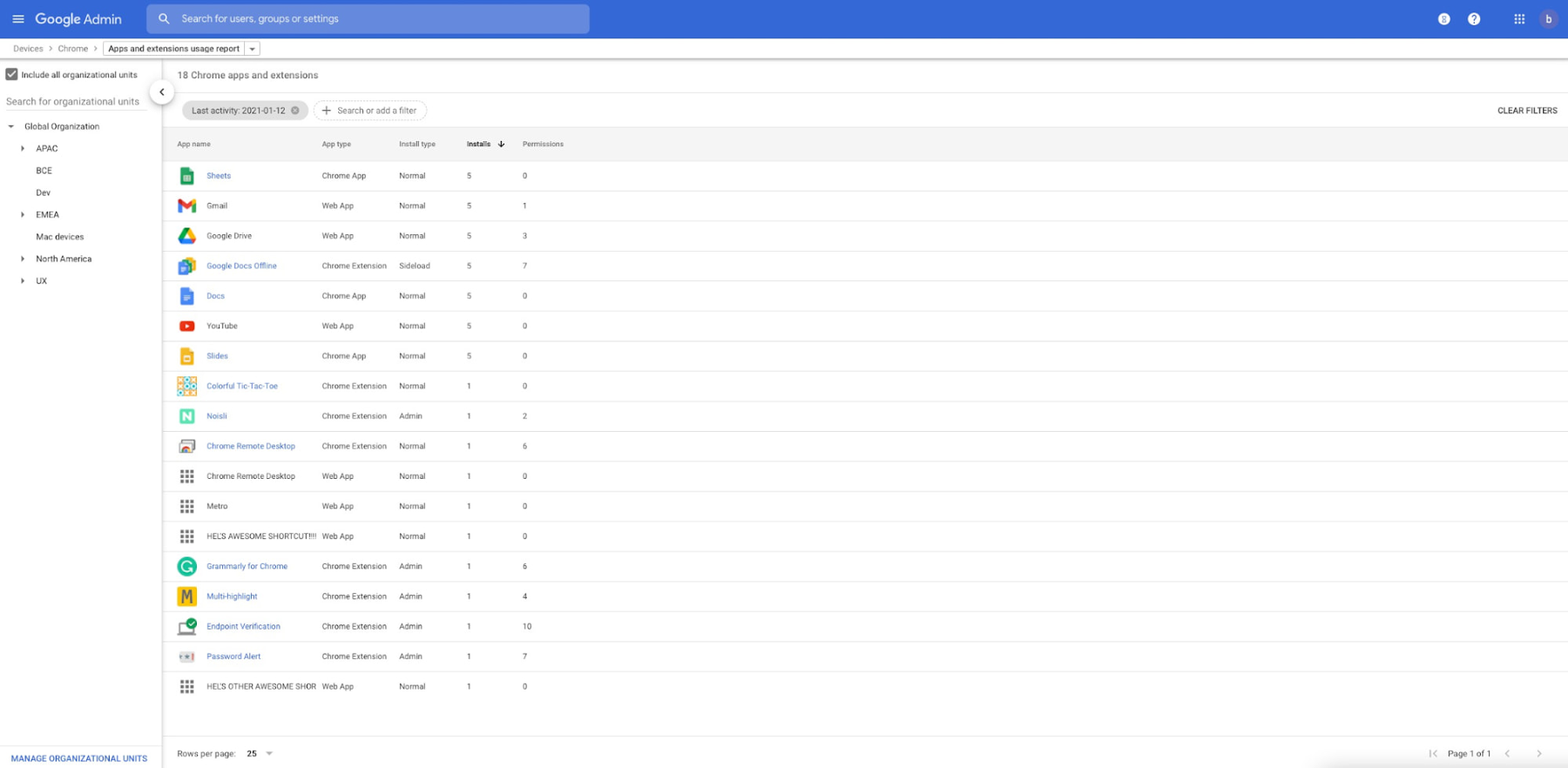
Task: Click the Grammarly for Chrome icon
Action: (186, 567)
